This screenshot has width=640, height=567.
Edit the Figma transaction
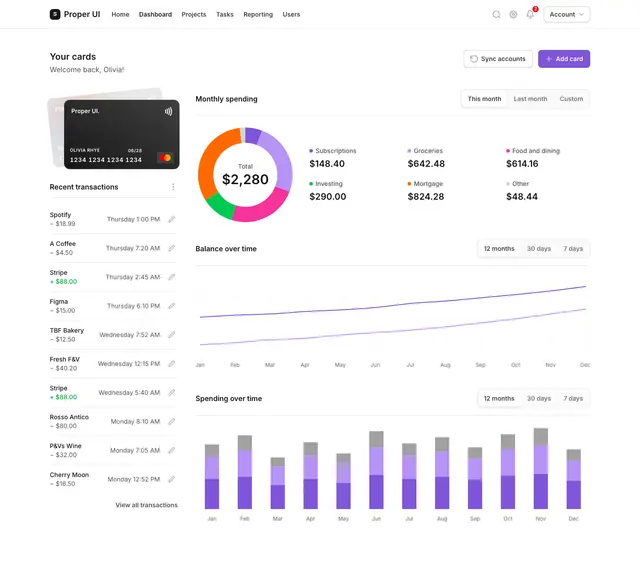tap(171, 306)
